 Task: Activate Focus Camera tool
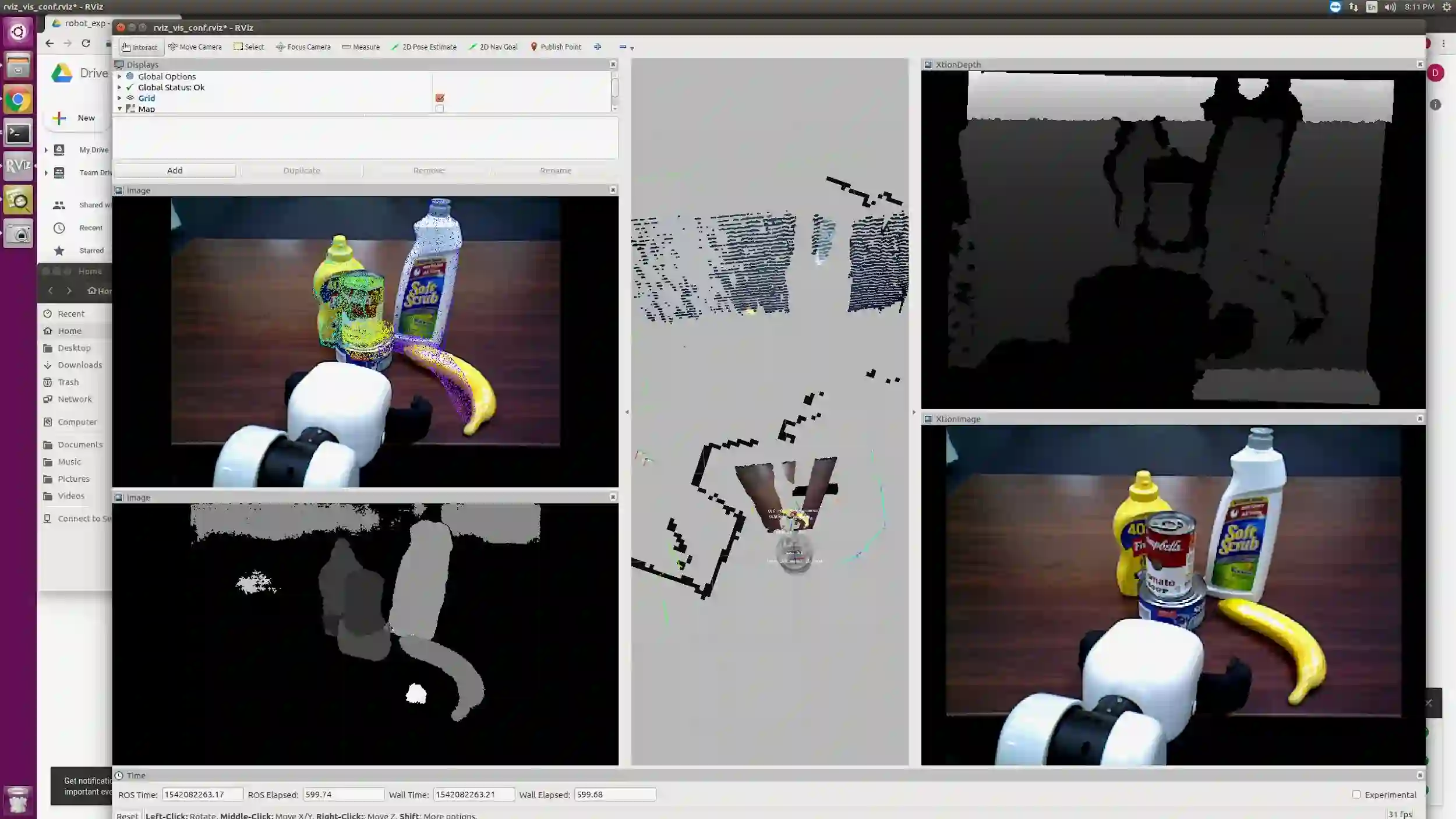303,47
